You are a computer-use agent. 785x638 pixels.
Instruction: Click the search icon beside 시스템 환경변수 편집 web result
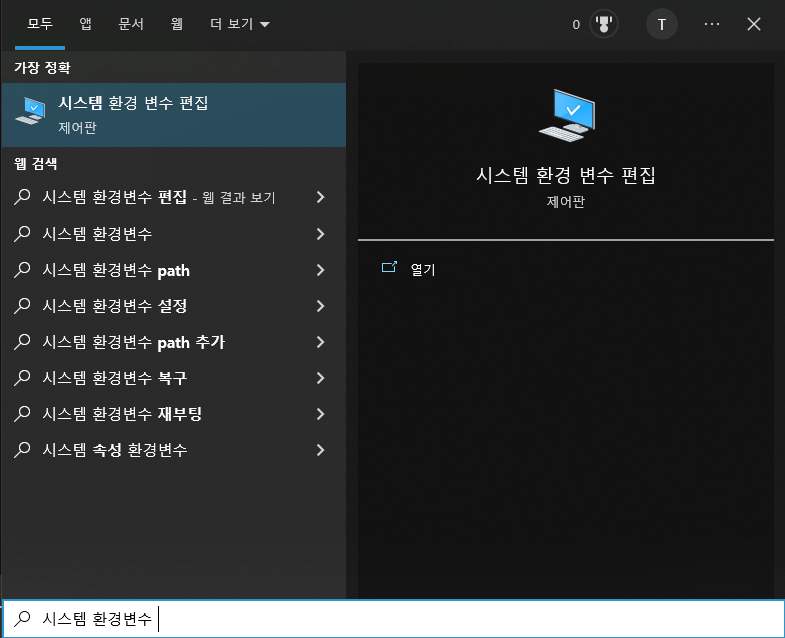click(x=22, y=197)
